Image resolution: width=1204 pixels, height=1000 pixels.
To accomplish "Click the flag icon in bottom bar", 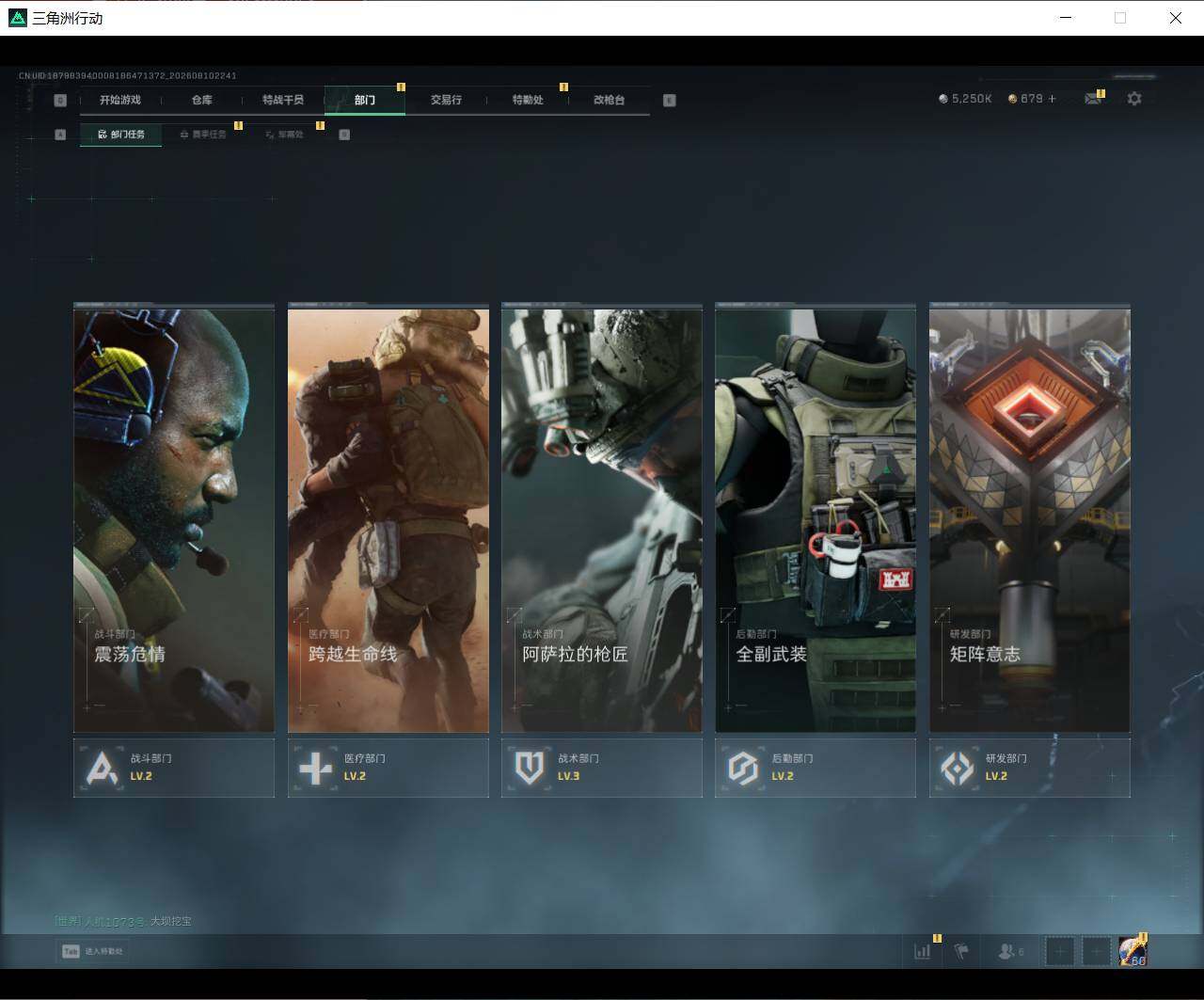I will [x=961, y=951].
